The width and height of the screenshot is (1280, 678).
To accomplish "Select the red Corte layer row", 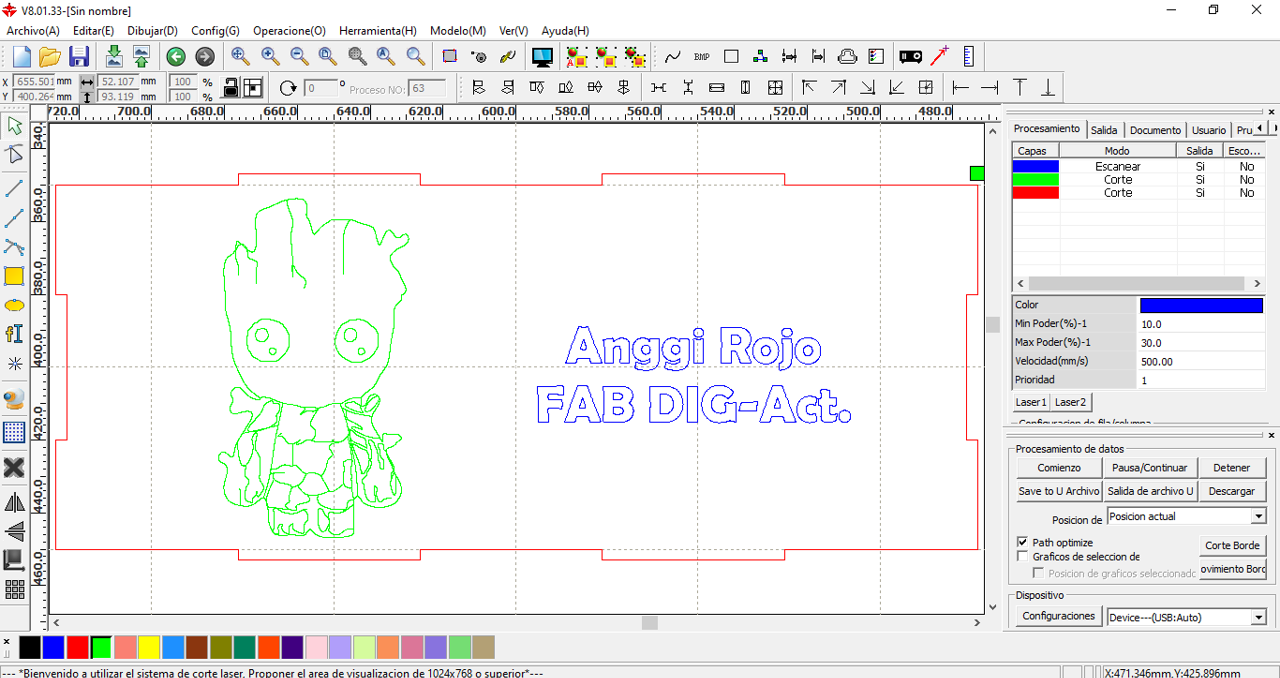I will click(1139, 193).
